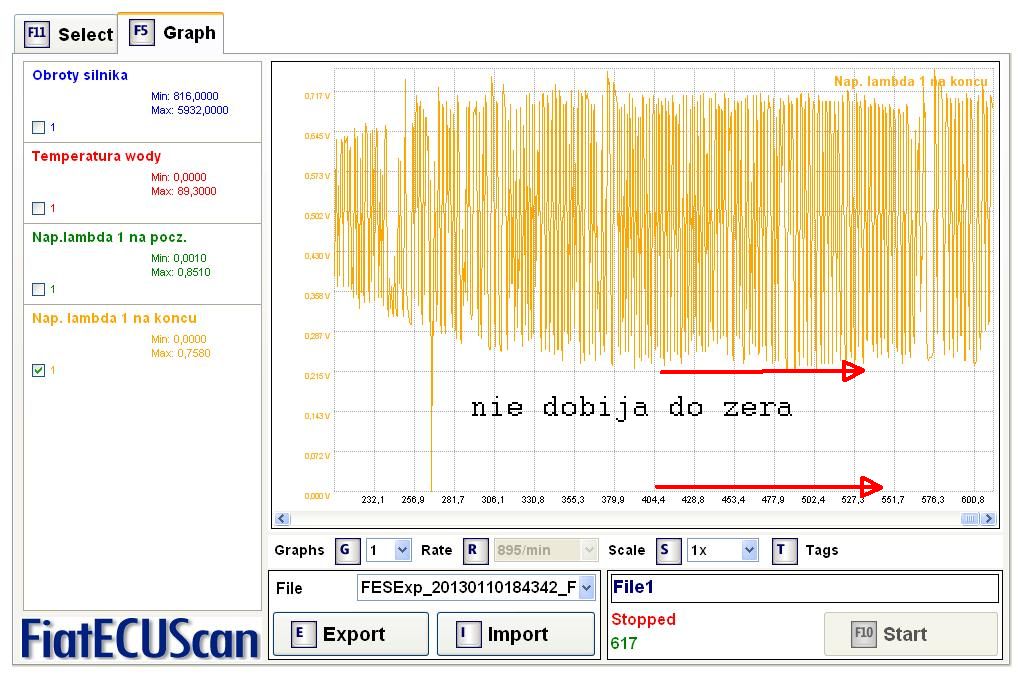
Task: Click the Export button
Action: pos(351,634)
